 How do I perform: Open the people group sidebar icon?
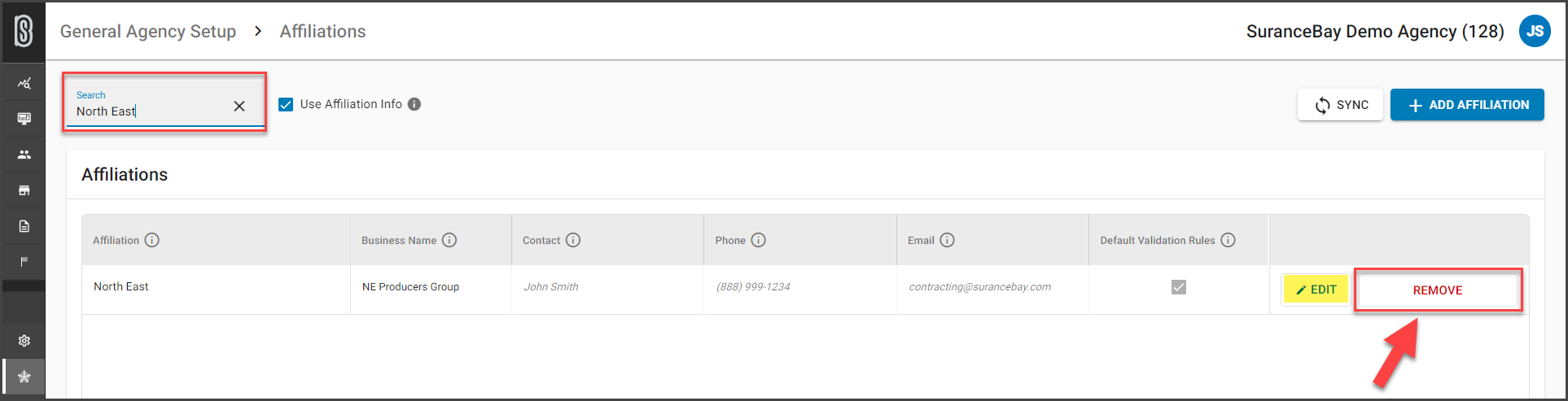point(24,155)
